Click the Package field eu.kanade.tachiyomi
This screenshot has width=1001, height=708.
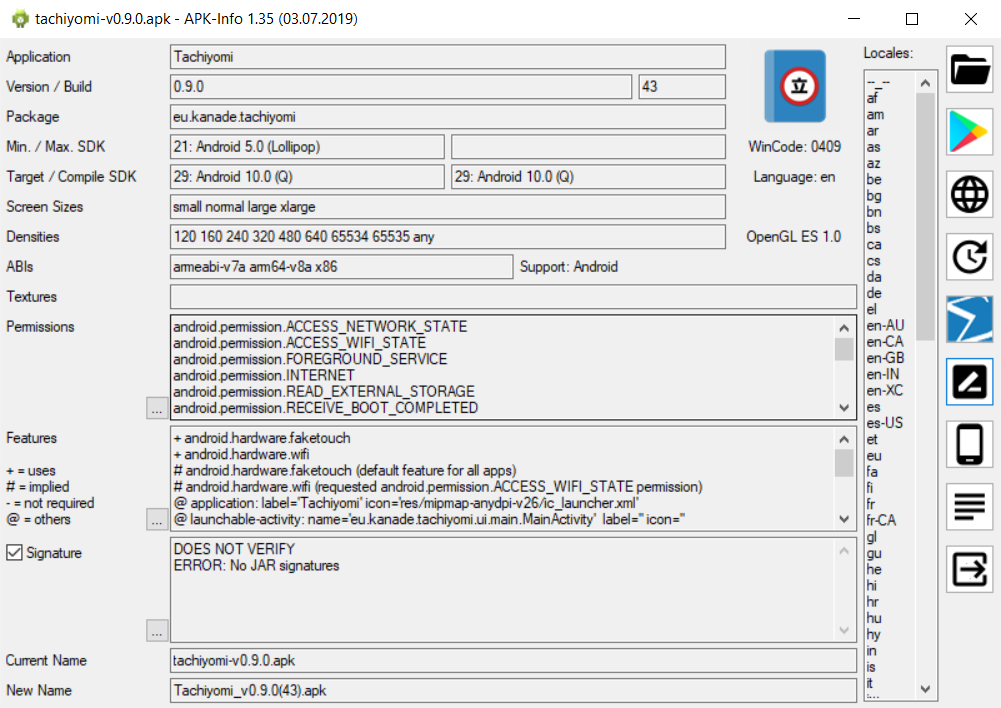(448, 117)
